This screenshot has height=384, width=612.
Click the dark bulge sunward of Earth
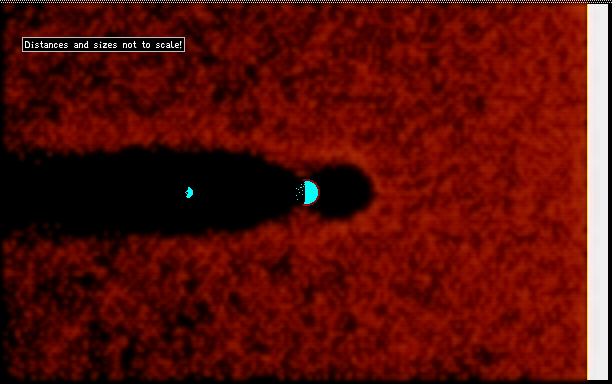345,191
